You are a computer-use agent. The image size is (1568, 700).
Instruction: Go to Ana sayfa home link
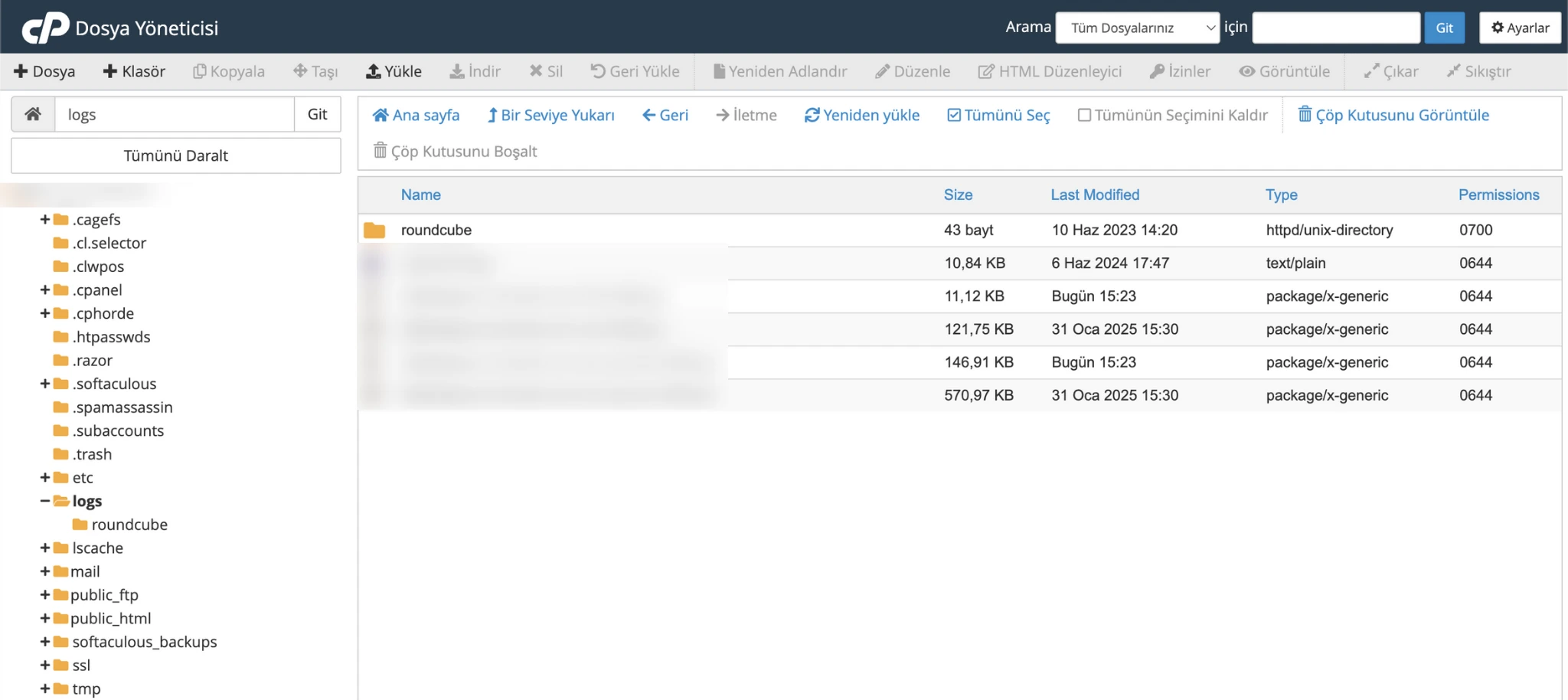(416, 115)
